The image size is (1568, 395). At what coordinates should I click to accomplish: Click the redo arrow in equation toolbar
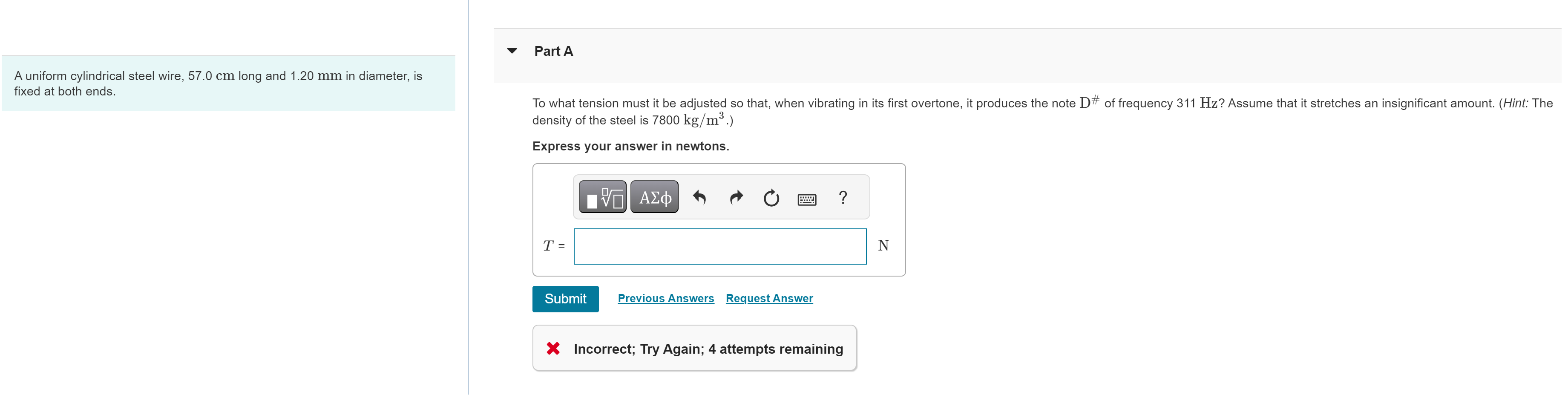(735, 197)
